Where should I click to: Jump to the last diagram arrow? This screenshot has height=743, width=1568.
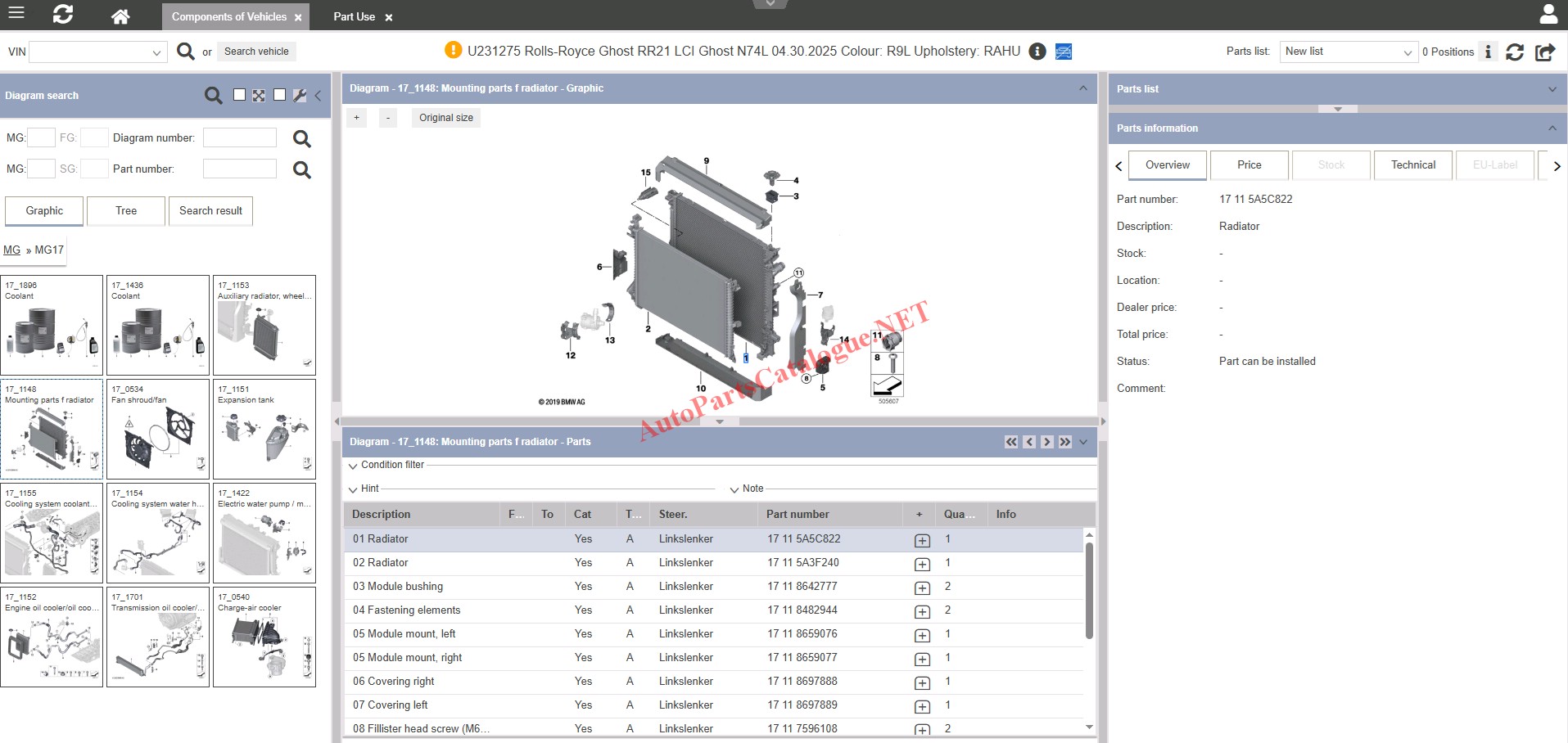tap(1064, 442)
